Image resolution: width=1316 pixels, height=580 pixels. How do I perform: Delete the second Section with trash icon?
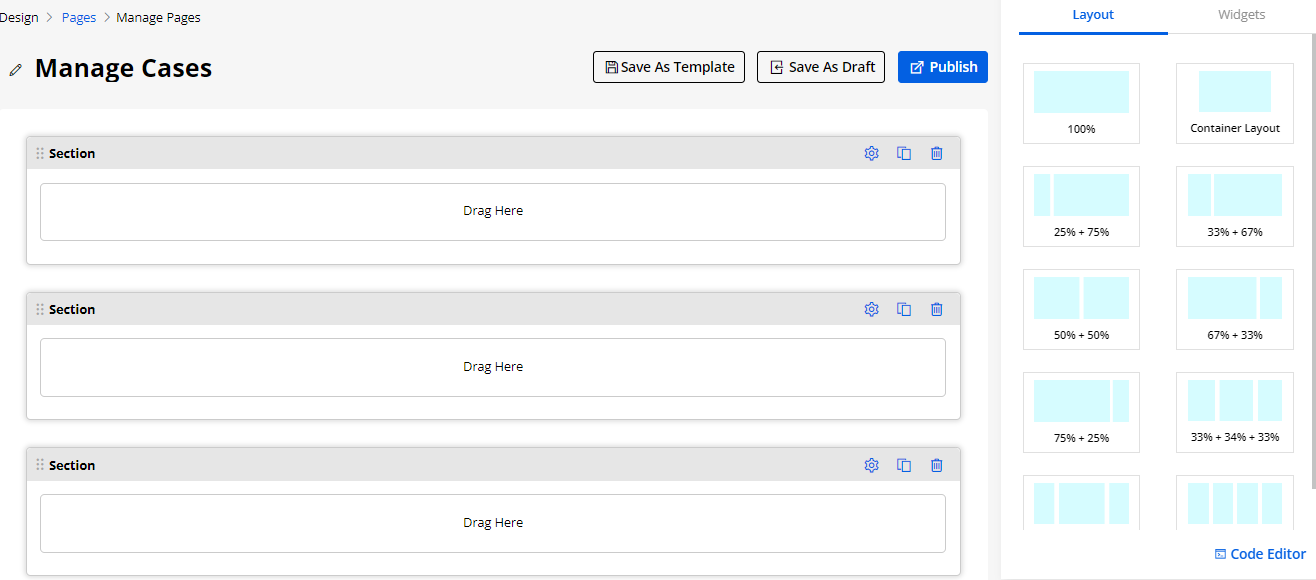[x=937, y=309]
